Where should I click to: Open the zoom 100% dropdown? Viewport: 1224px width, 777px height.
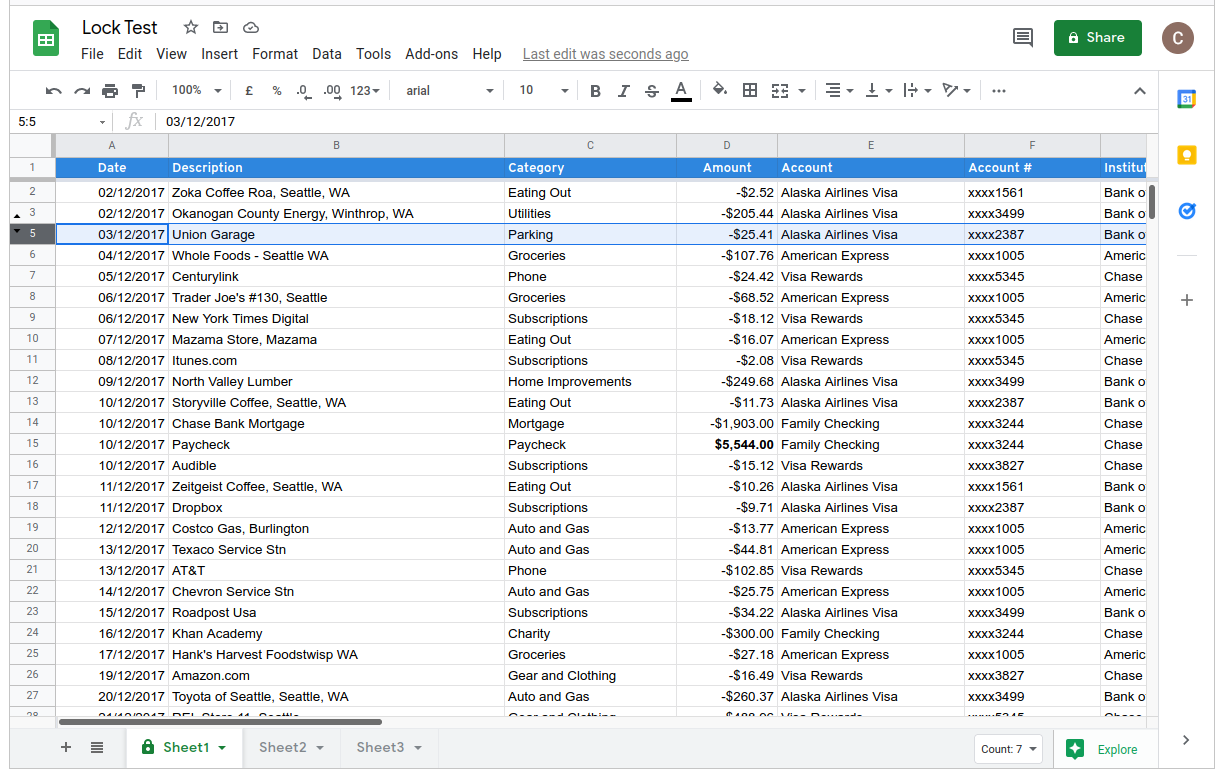pyautogui.click(x=196, y=91)
